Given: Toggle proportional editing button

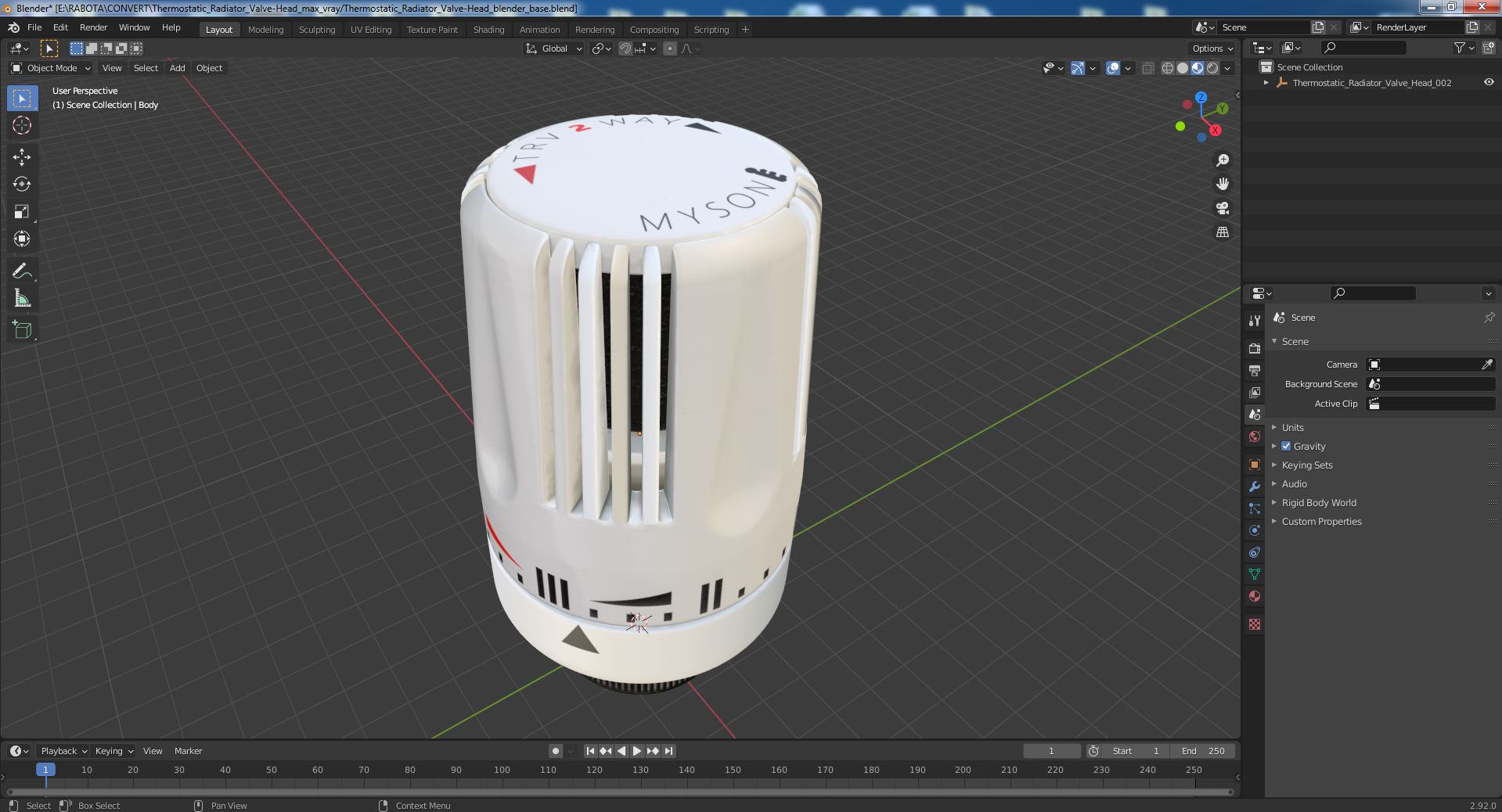Looking at the screenshot, I should [x=670, y=49].
